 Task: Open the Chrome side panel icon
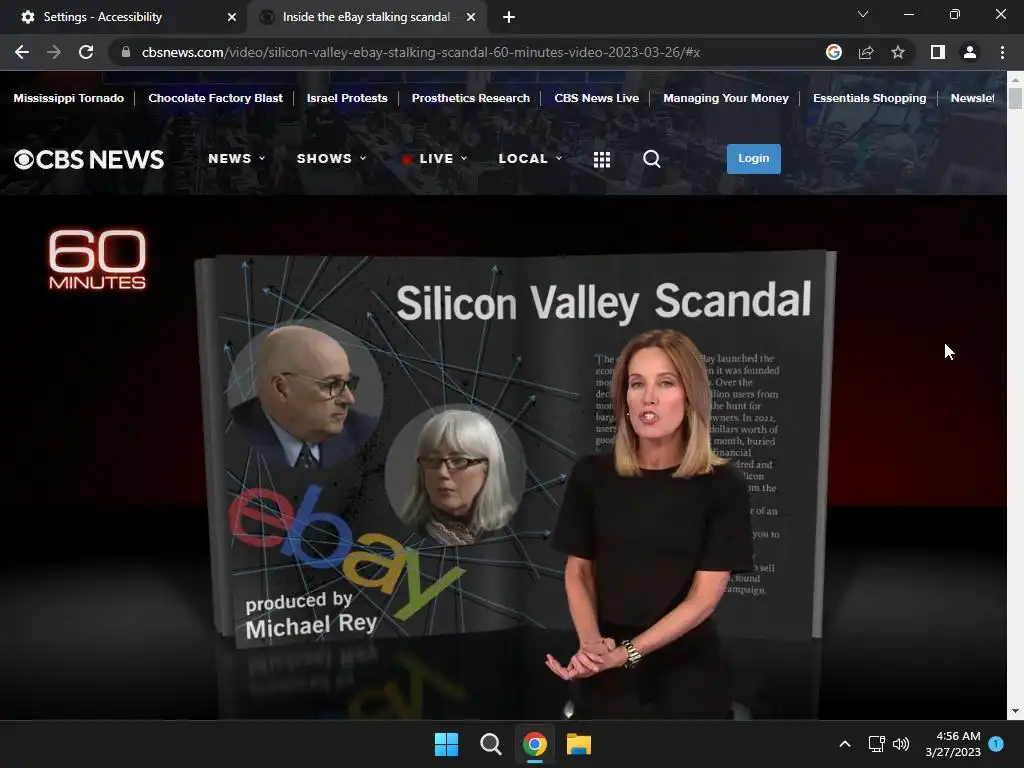click(938, 52)
